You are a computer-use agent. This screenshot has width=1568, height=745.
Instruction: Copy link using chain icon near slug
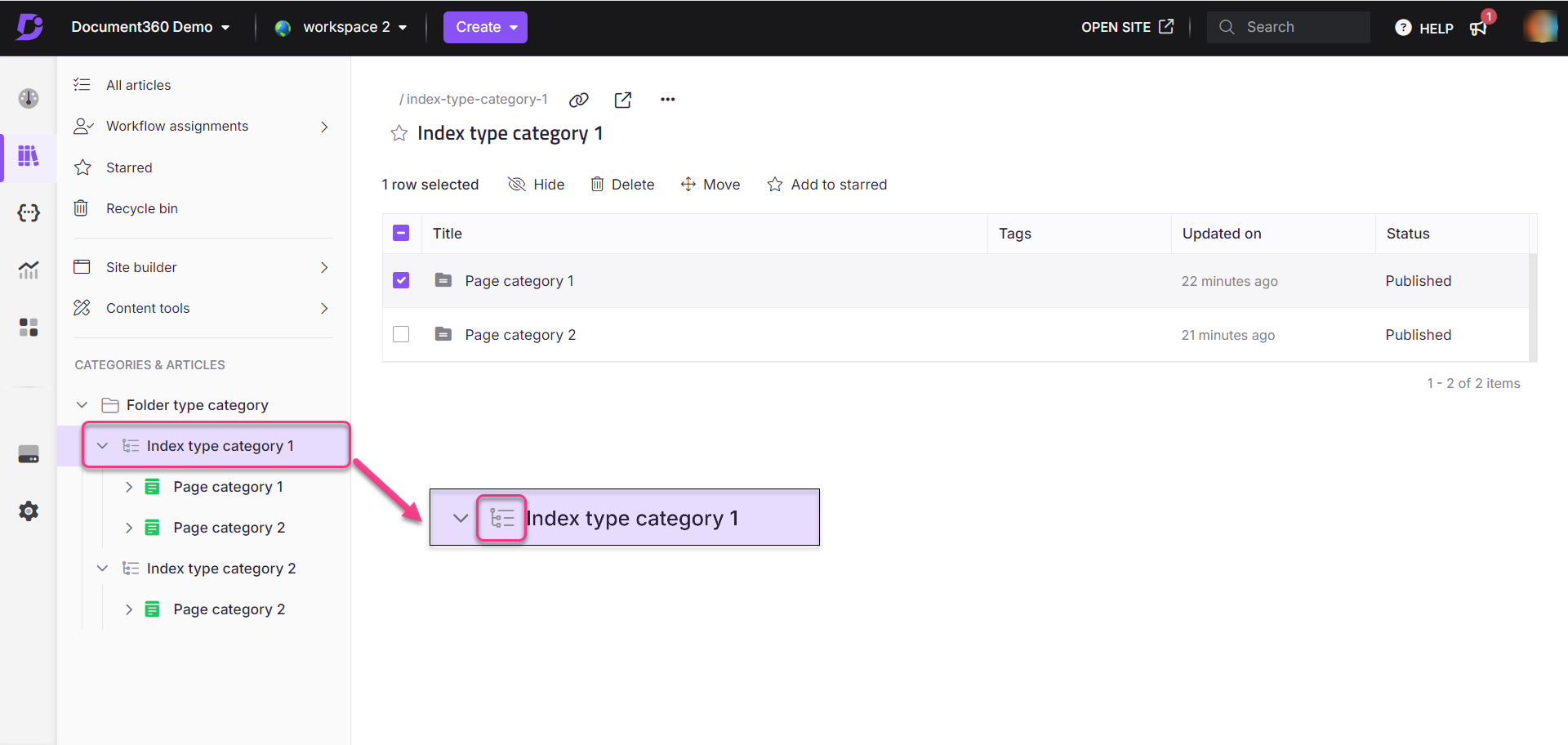click(x=579, y=100)
